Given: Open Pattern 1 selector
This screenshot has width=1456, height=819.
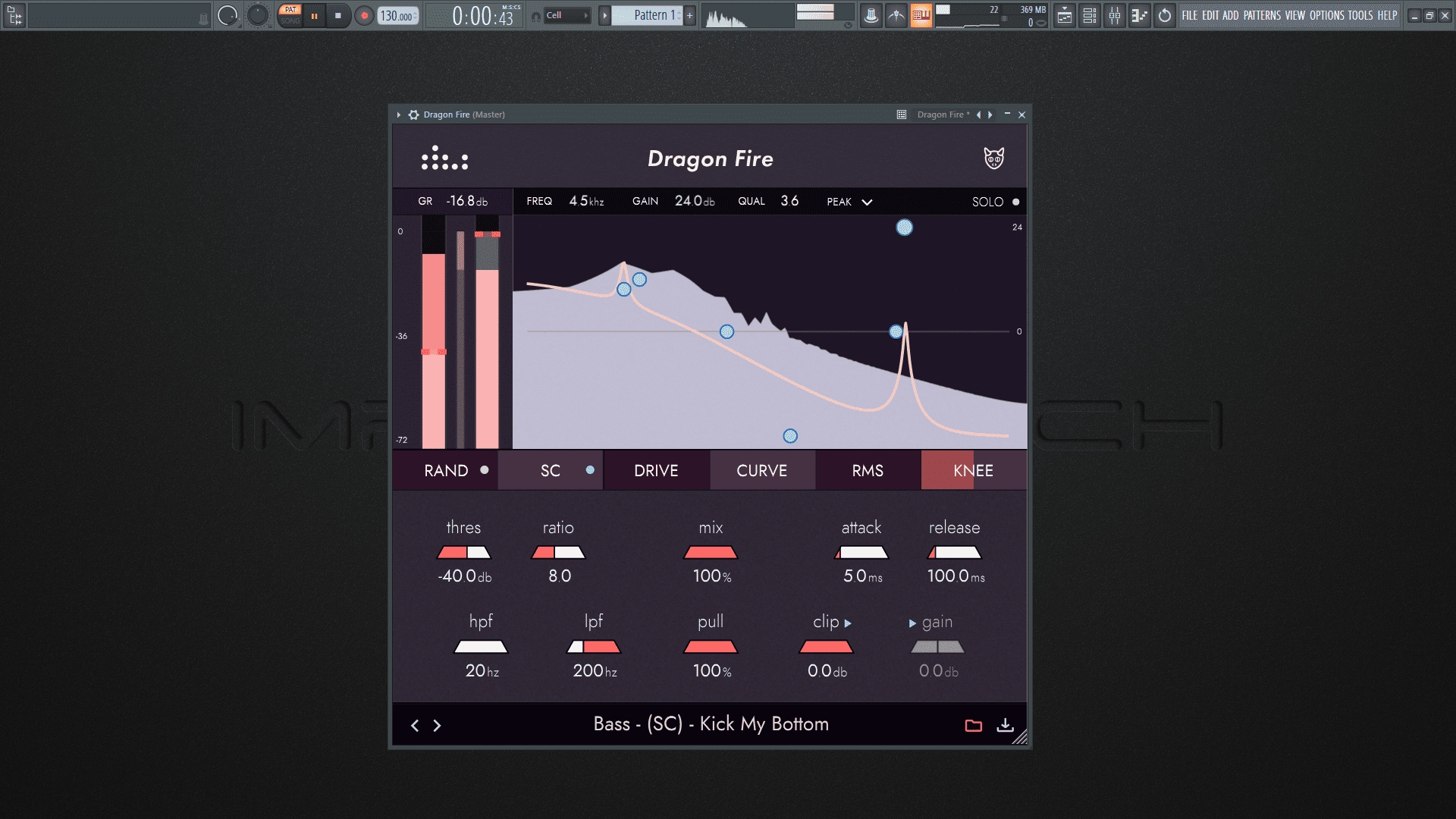Looking at the screenshot, I should (647, 15).
